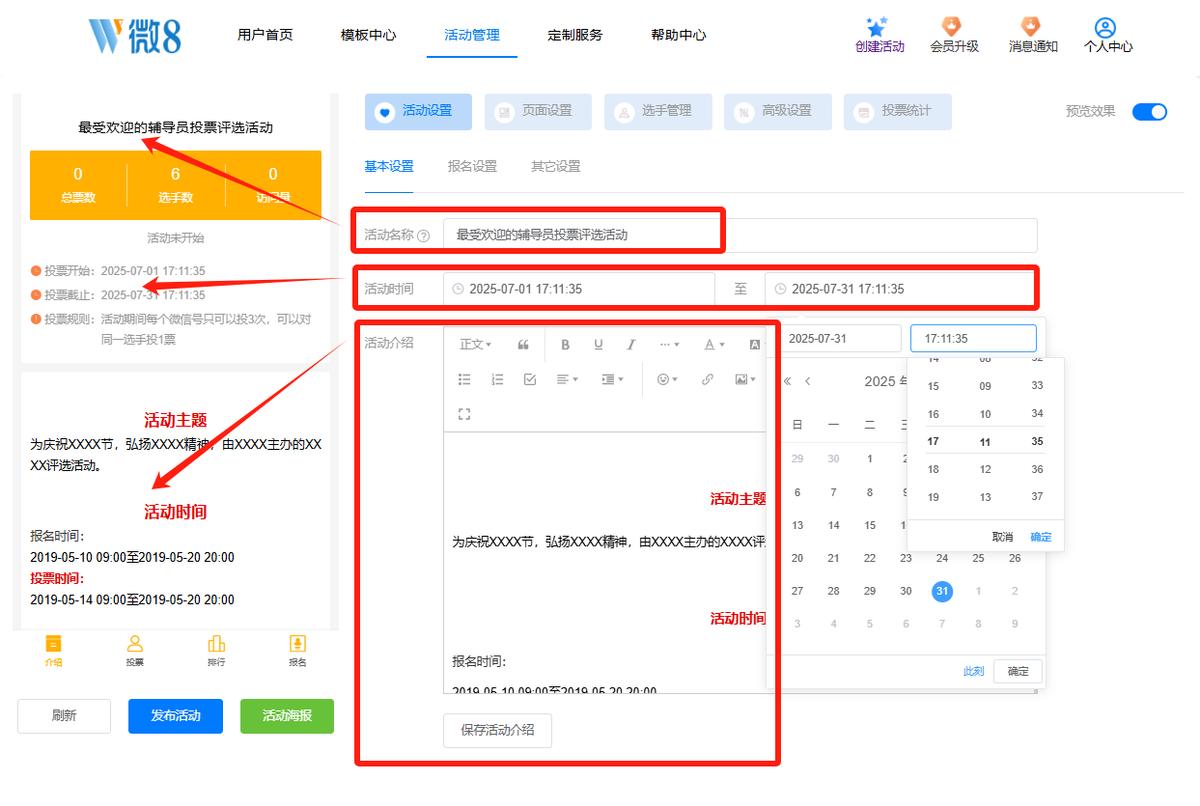
Task: Apply underline formatting in the editor
Action: [598, 345]
